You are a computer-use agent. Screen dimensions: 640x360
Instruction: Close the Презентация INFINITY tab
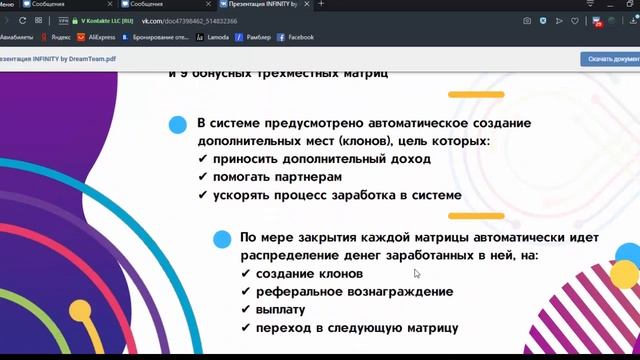coord(307,4)
